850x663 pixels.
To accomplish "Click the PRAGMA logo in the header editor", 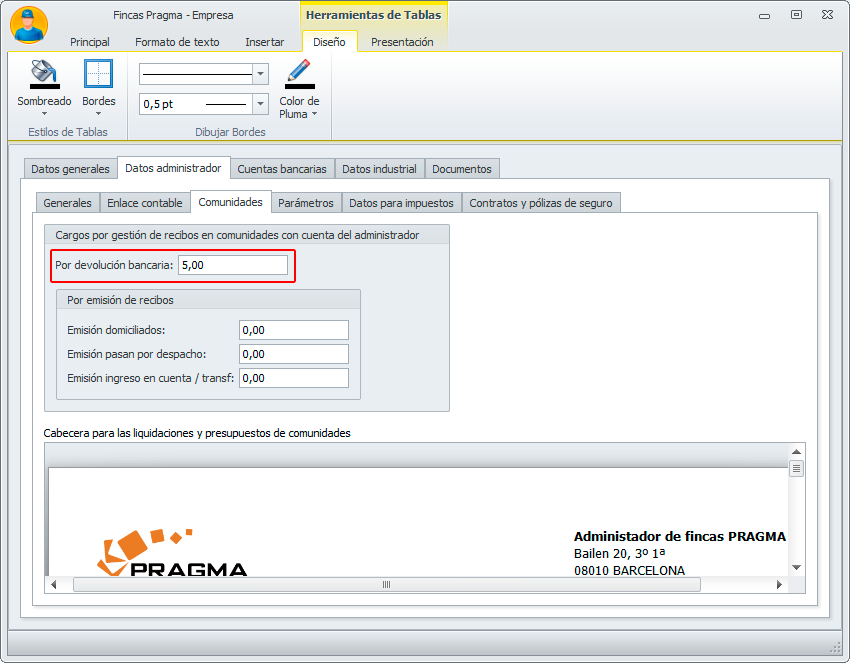I will click(x=172, y=552).
